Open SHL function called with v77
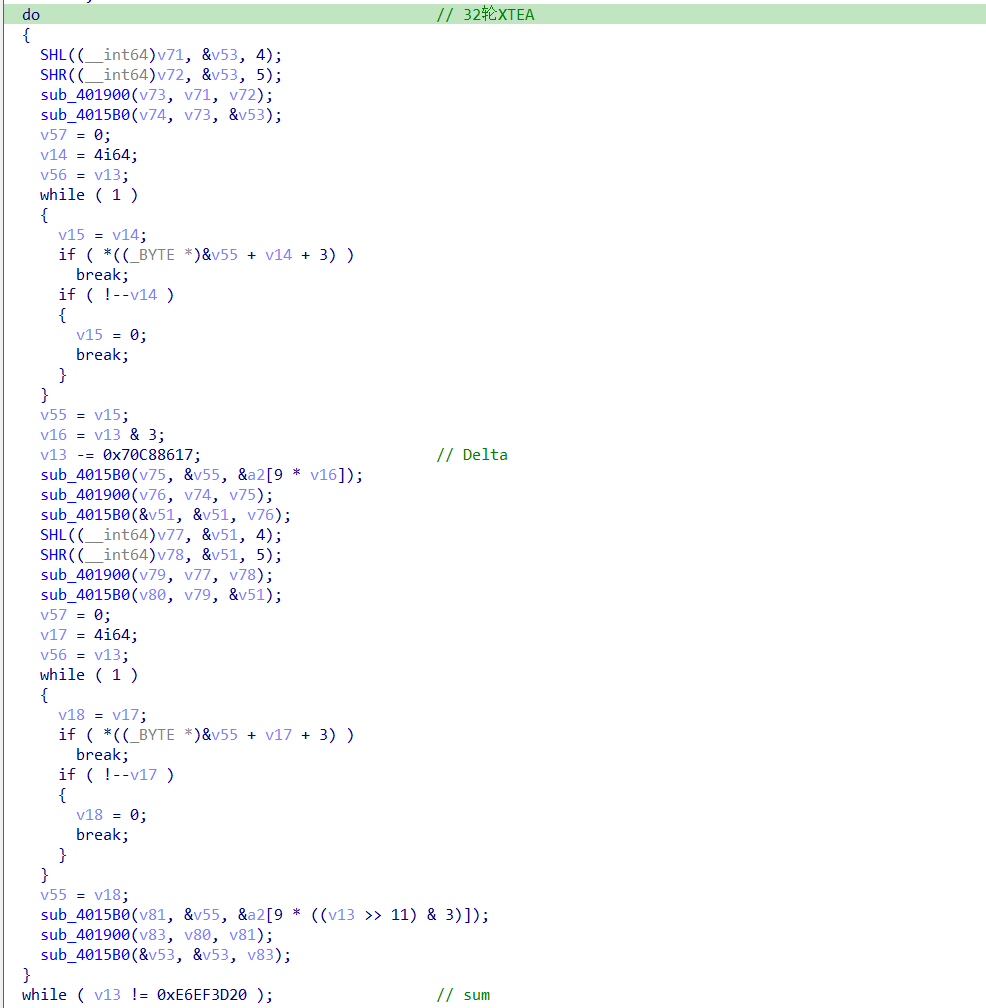The image size is (986, 1008). [53, 535]
